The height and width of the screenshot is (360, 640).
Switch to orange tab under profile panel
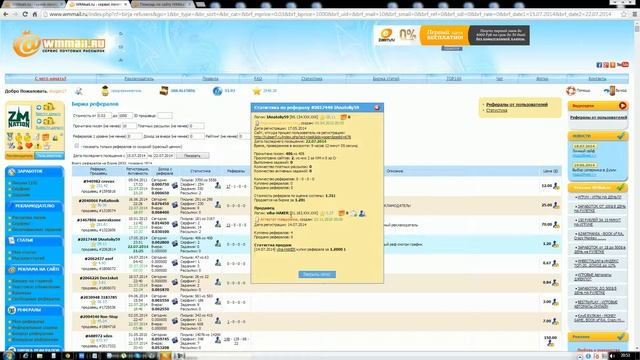20,156
